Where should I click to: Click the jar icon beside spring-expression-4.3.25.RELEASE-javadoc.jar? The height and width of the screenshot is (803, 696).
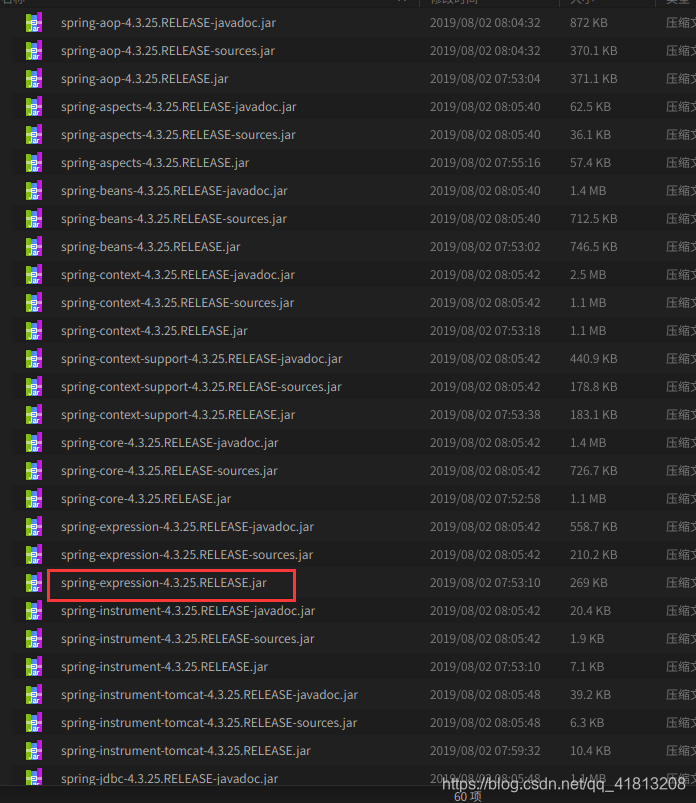pos(34,527)
